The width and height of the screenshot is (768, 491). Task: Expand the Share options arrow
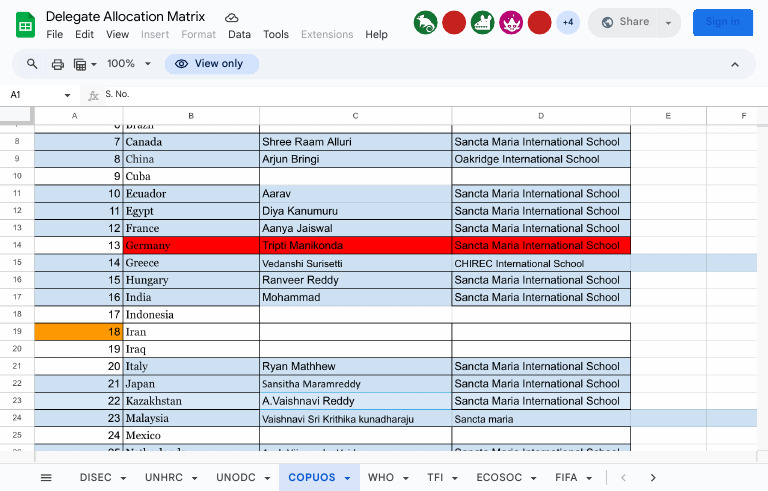pos(668,23)
